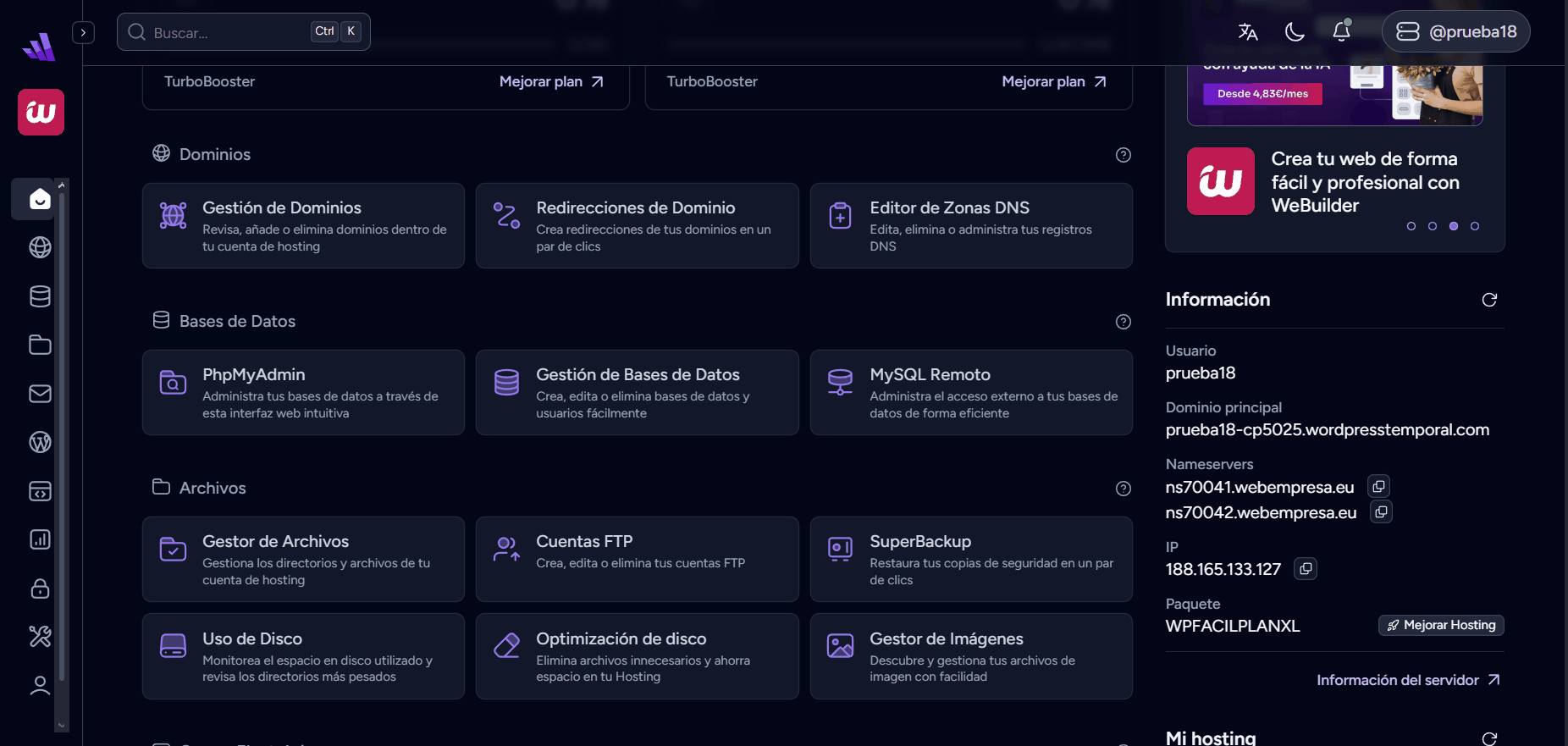The height and width of the screenshot is (746, 1568).
Task: Open the Gestor de Archivos card
Action: click(x=303, y=559)
